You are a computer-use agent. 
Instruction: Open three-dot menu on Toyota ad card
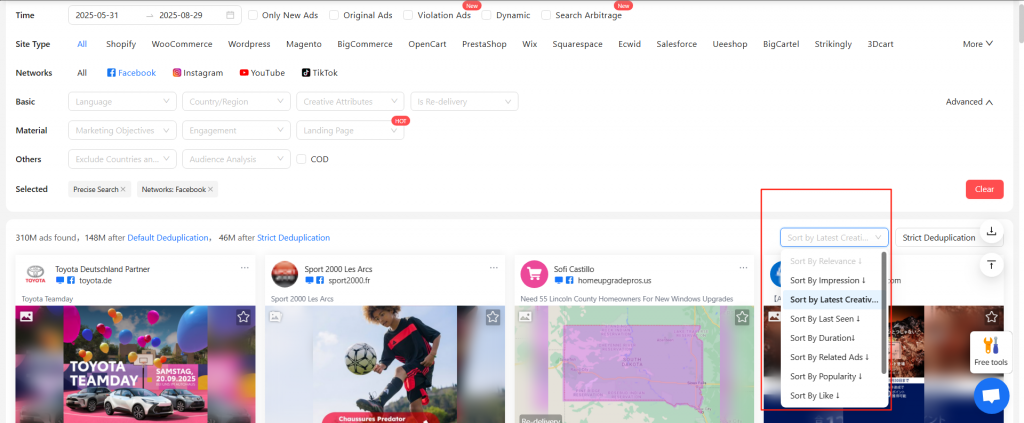click(244, 269)
